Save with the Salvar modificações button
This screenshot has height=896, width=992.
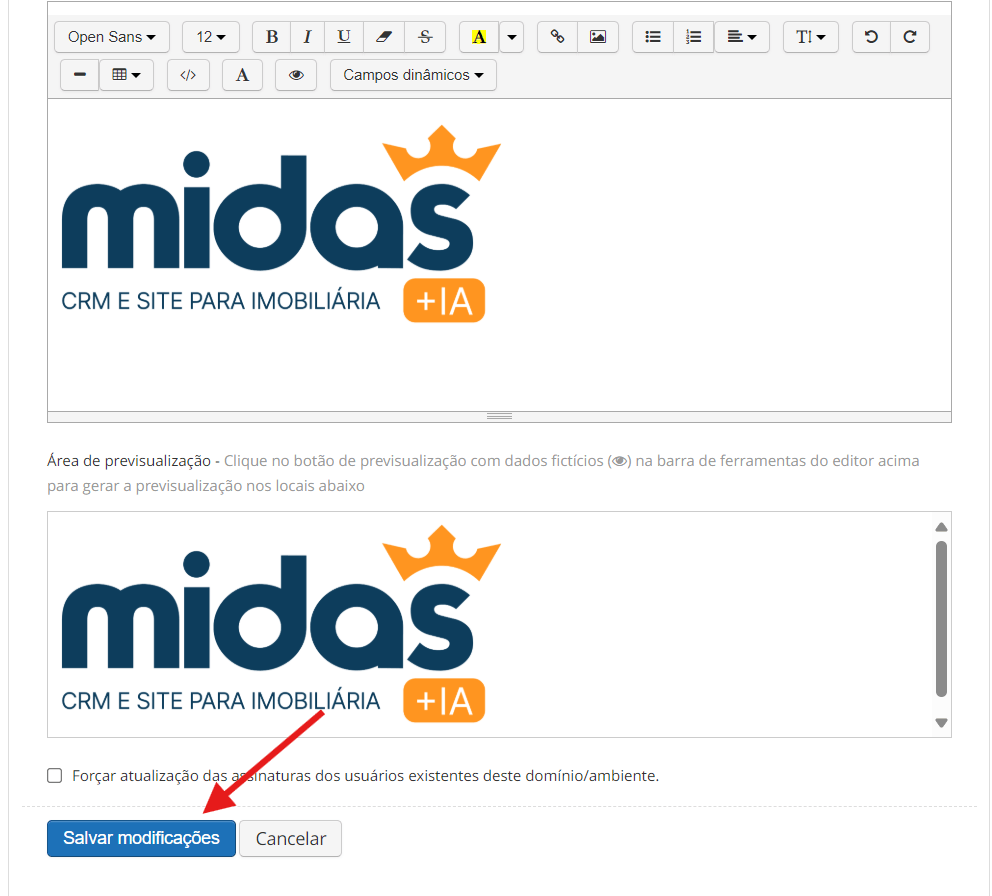tap(141, 838)
